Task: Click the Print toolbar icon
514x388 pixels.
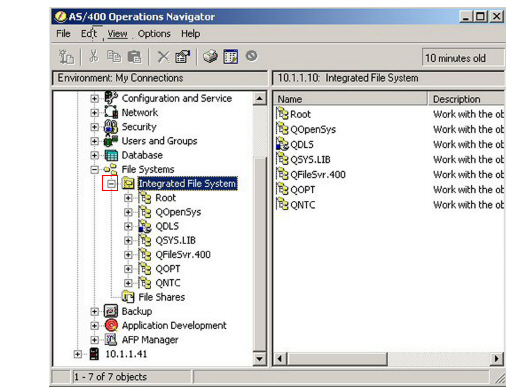Action: point(210,56)
